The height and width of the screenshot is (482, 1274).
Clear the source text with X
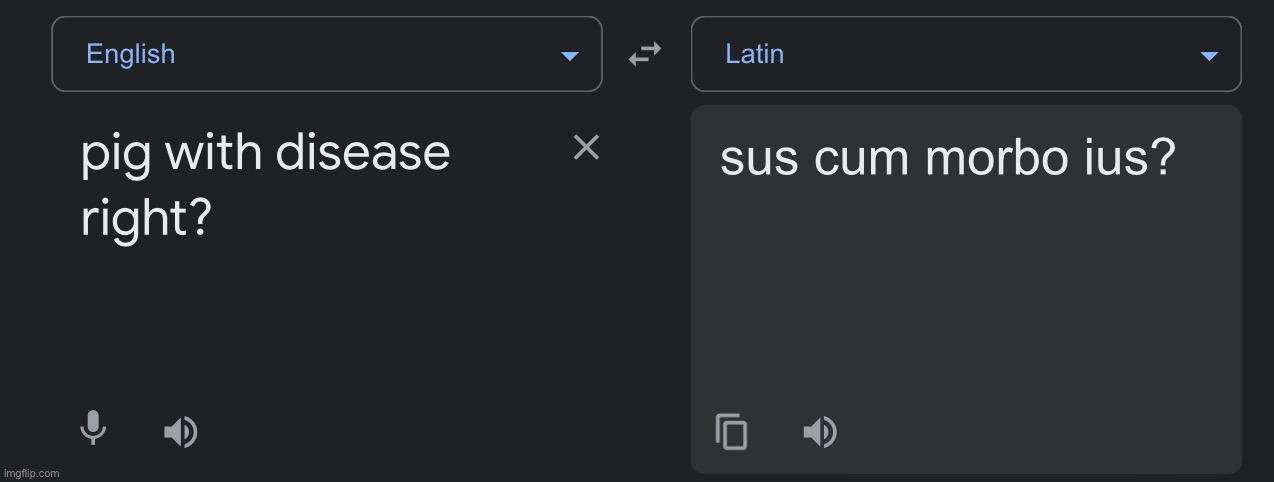pyautogui.click(x=586, y=148)
